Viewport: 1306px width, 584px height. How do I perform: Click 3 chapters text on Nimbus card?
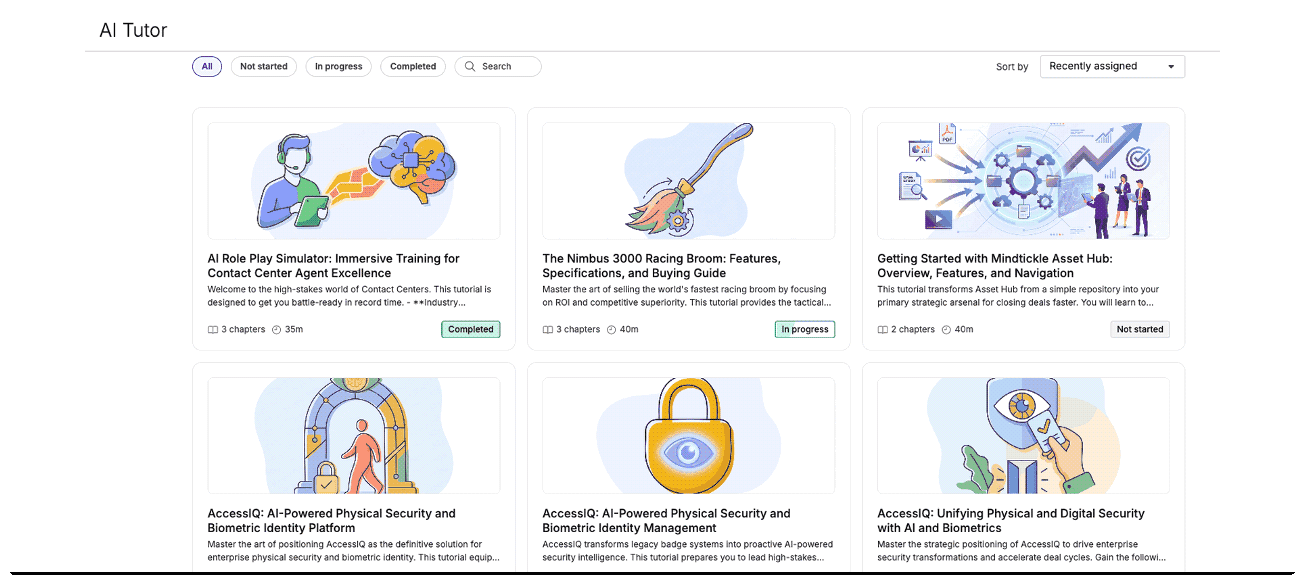click(579, 330)
